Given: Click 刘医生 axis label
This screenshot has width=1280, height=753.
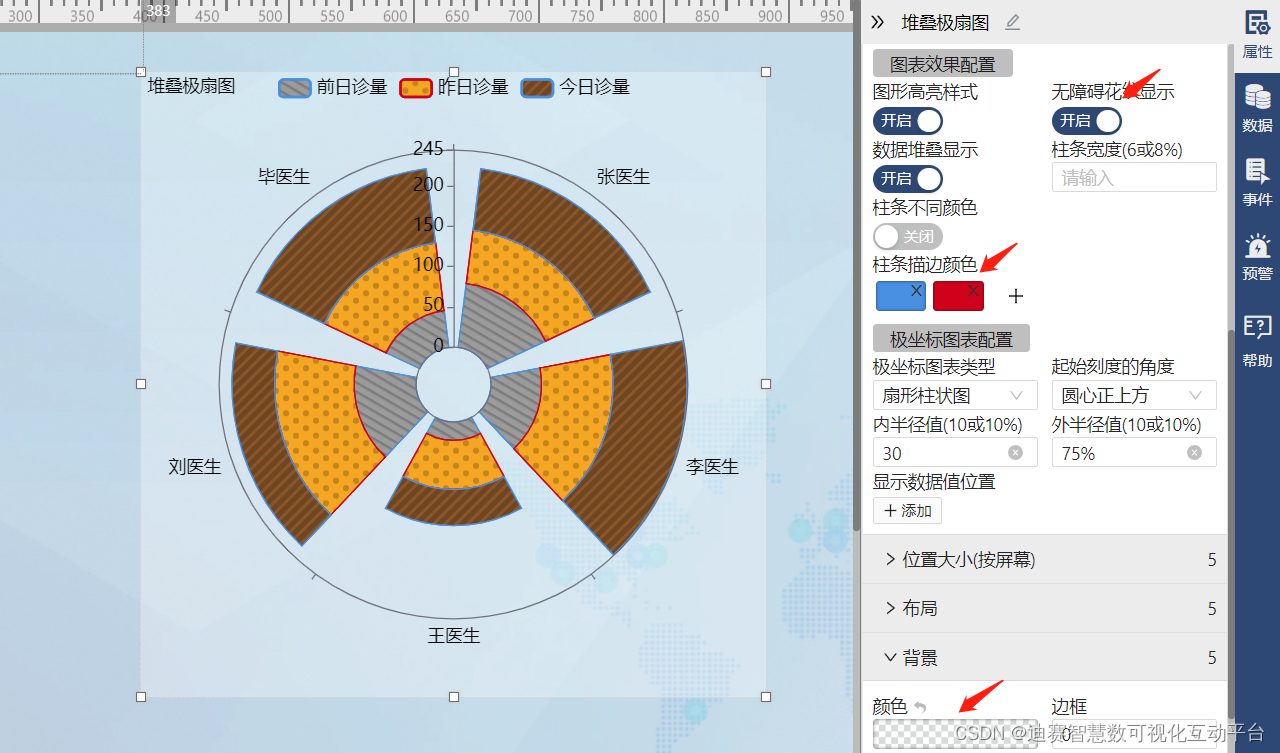Looking at the screenshot, I should [x=195, y=467].
